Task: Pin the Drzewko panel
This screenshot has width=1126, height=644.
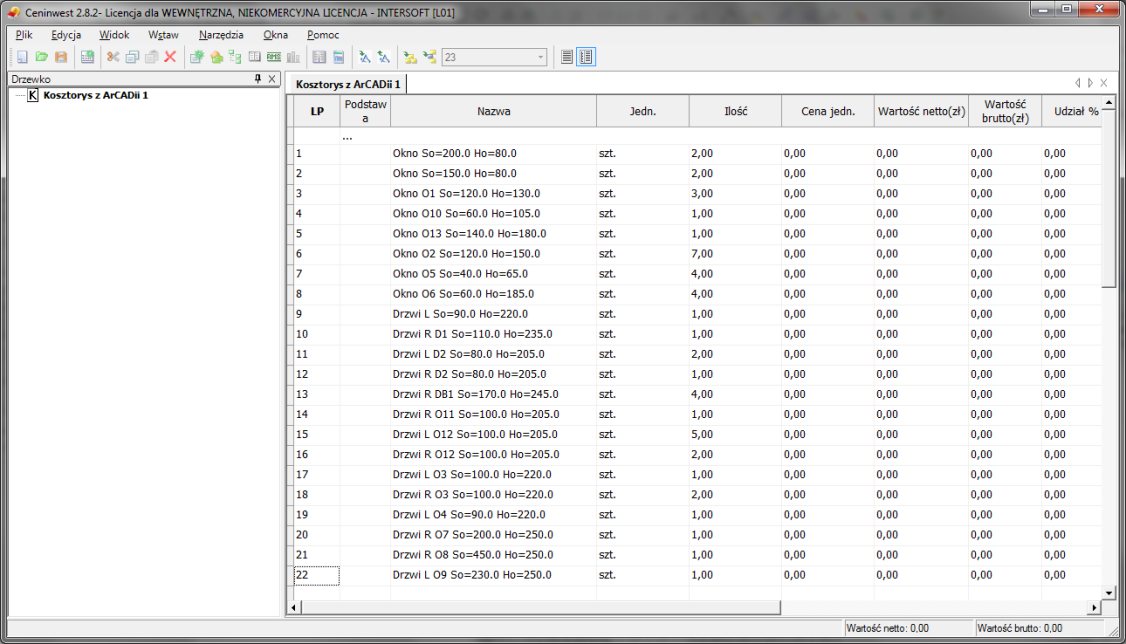Action: tap(258, 79)
